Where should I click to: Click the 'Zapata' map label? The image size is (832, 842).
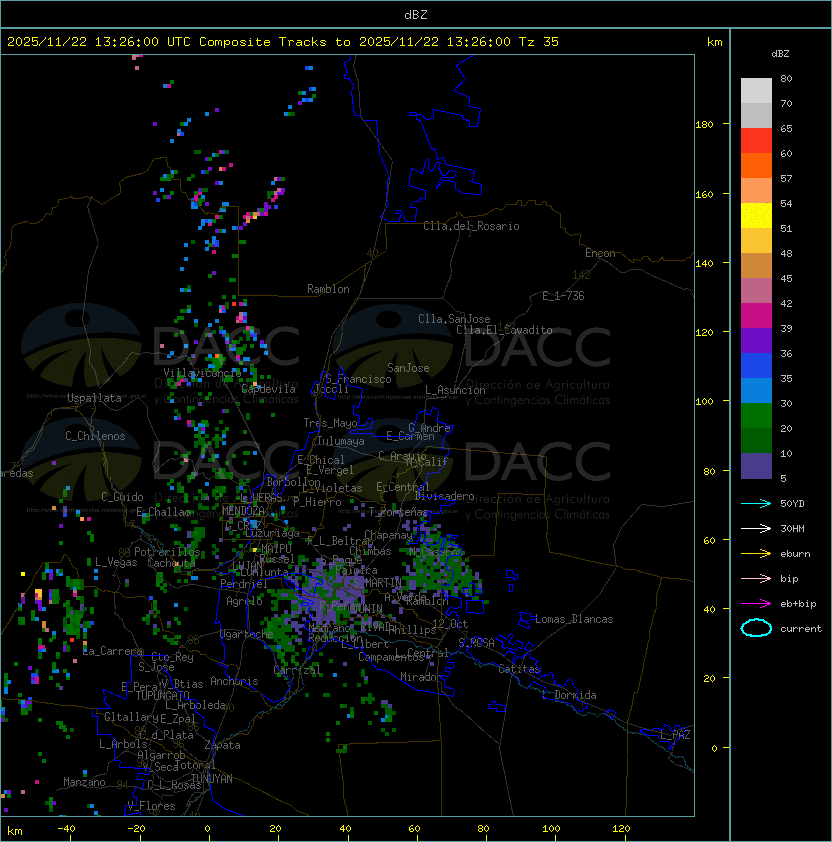pos(222,745)
